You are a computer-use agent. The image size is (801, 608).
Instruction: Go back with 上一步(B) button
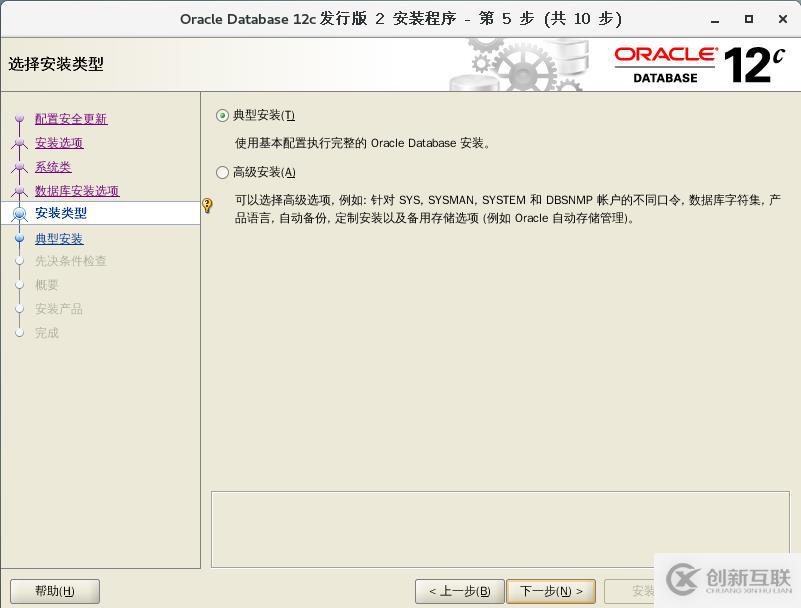pos(460,591)
